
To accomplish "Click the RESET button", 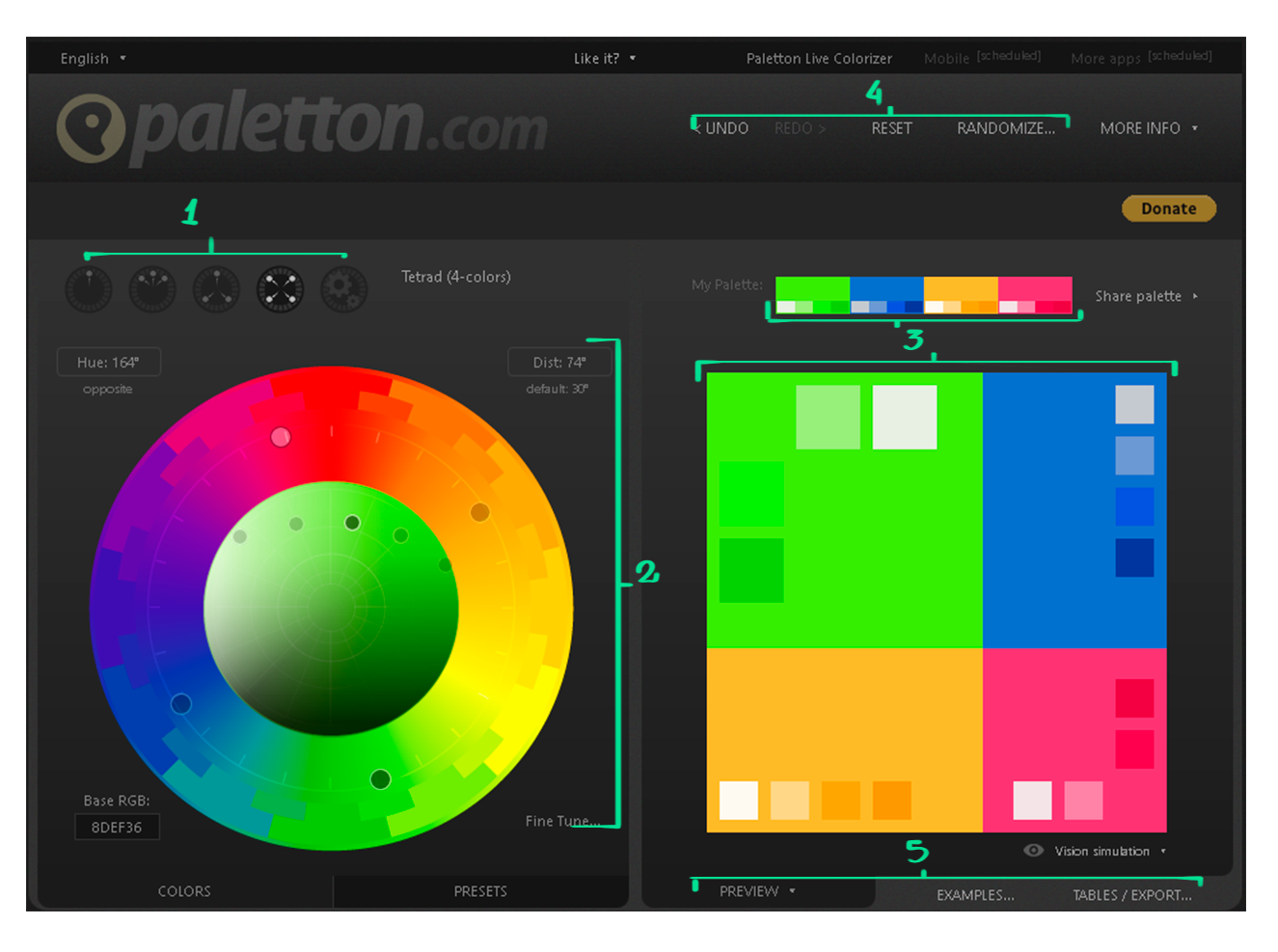I will 891,128.
